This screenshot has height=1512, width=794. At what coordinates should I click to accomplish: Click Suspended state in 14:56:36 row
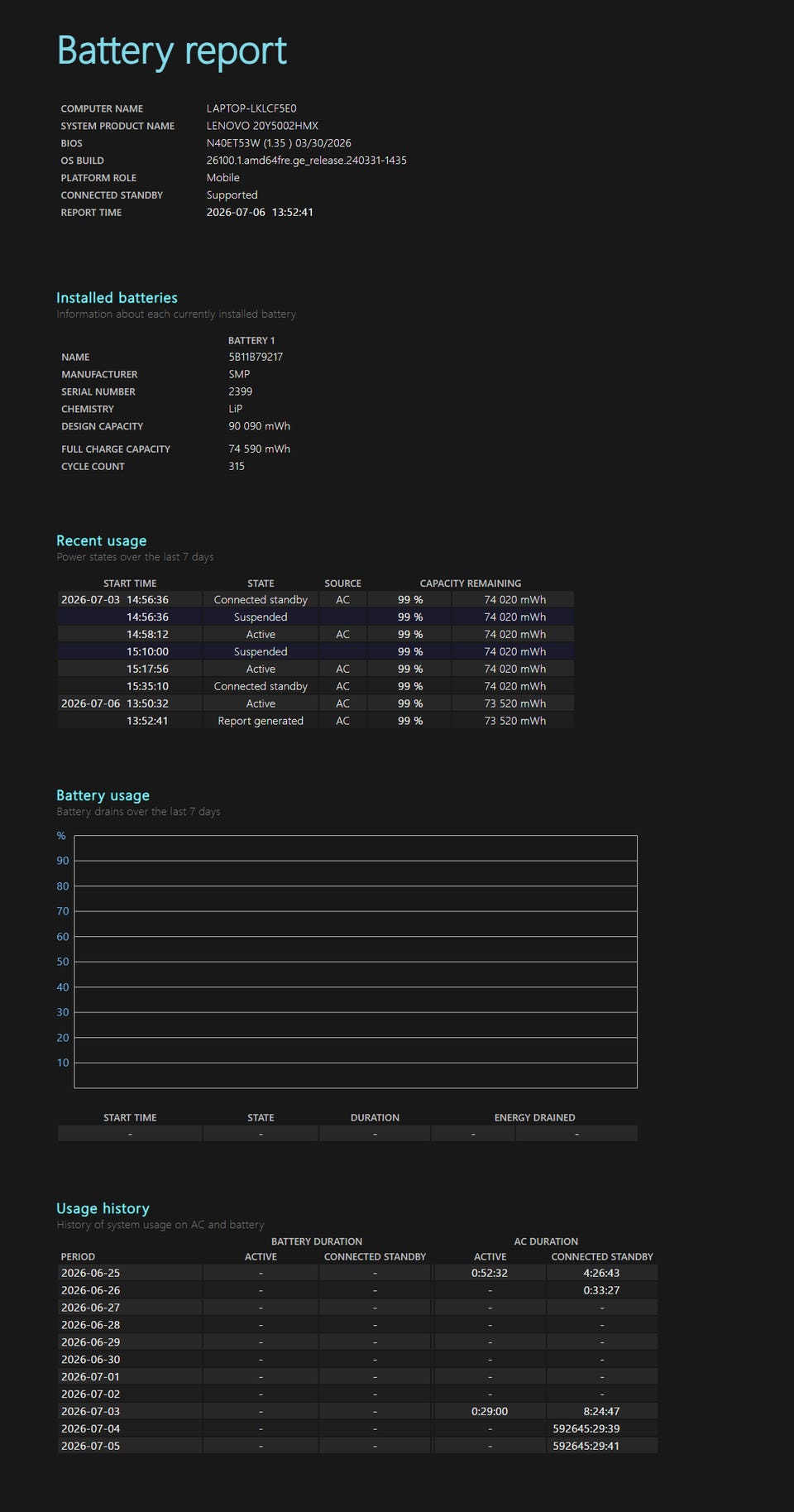point(261,617)
